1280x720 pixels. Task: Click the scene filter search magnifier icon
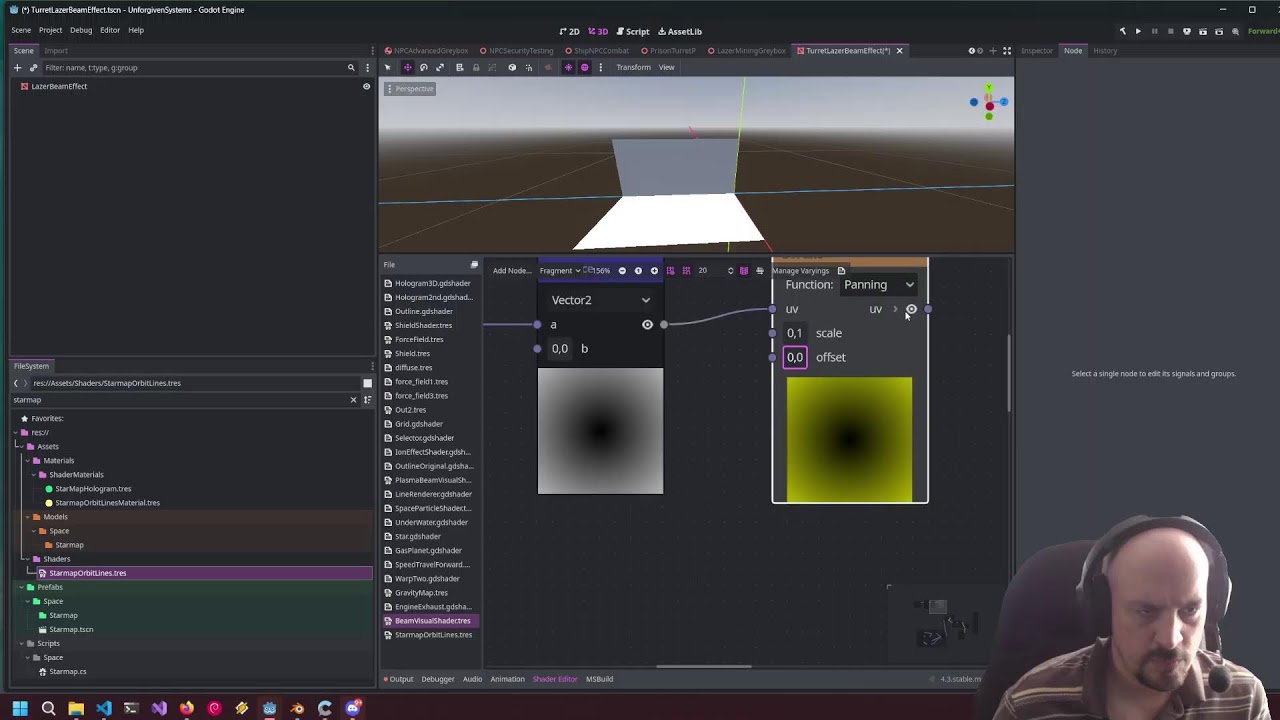pyautogui.click(x=351, y=67)
